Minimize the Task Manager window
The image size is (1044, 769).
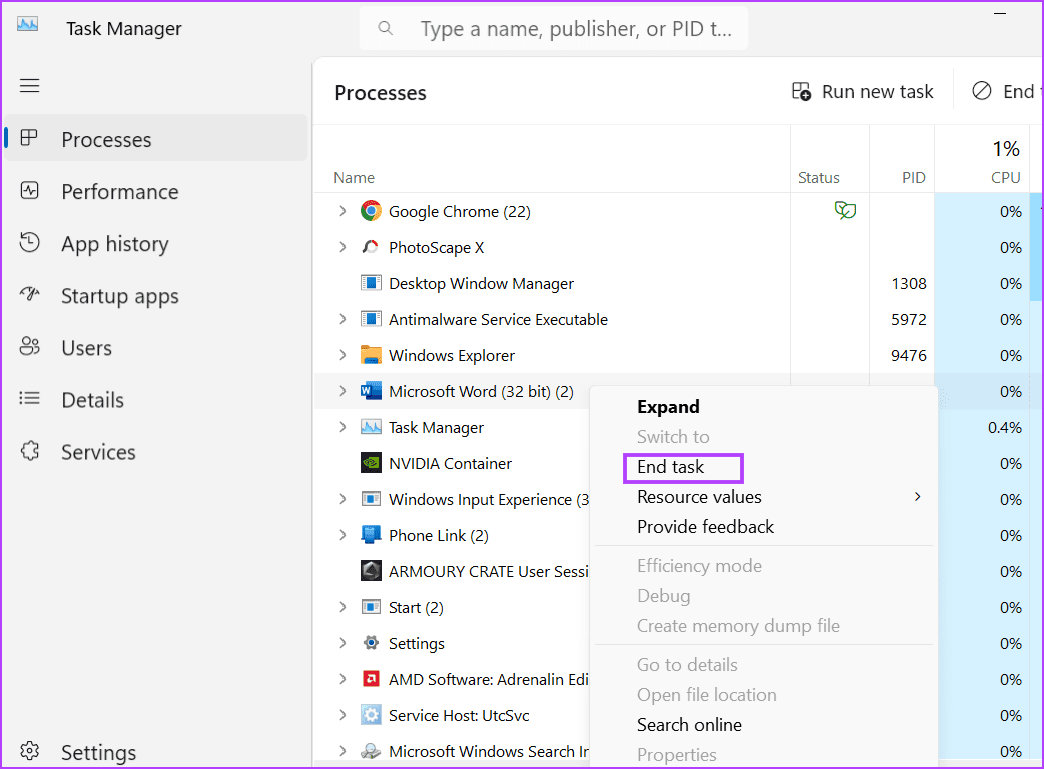point(999,13)
